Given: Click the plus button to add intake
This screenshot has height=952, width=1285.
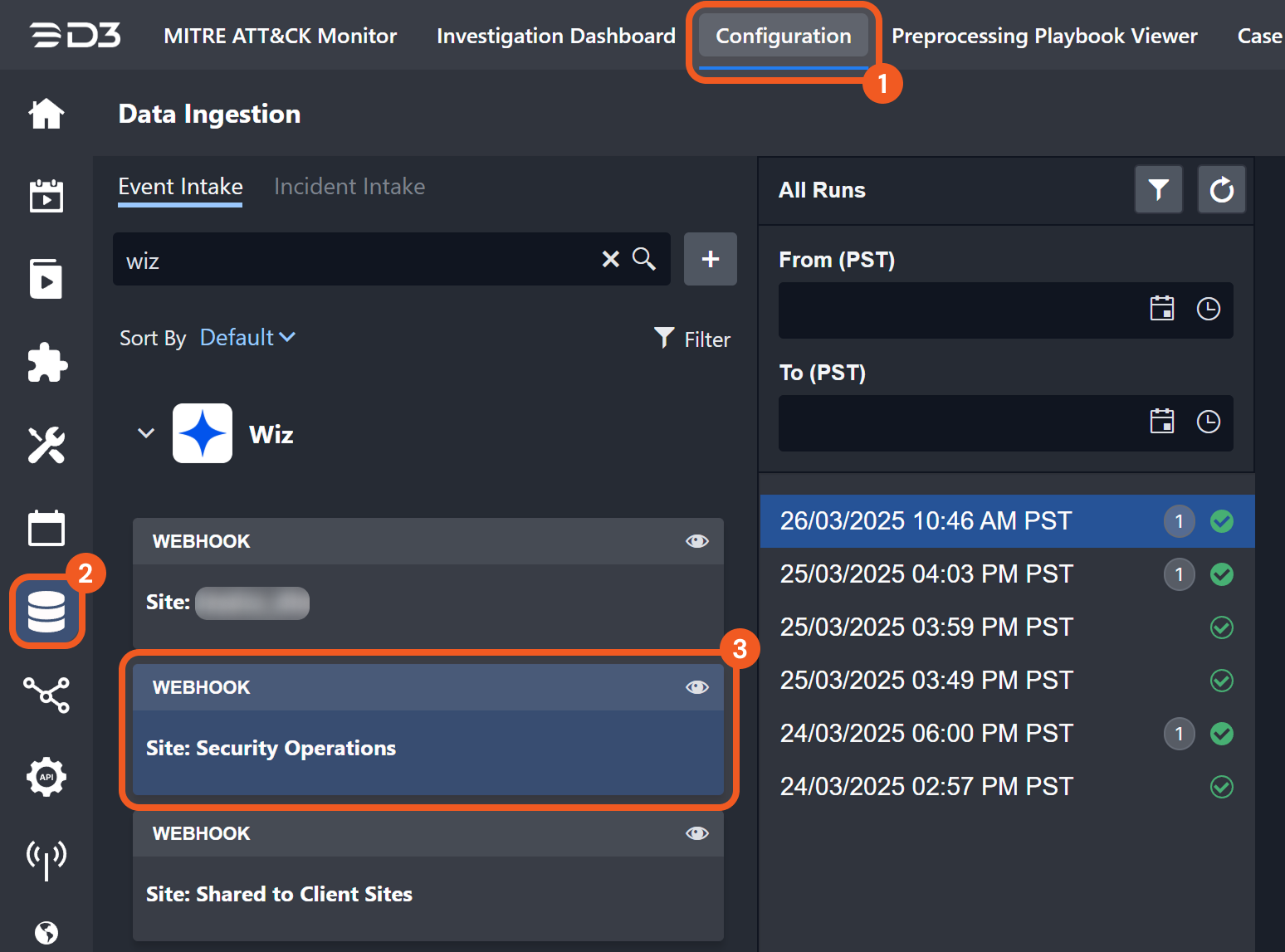Looking at the screenshot, I should [710, 260].
